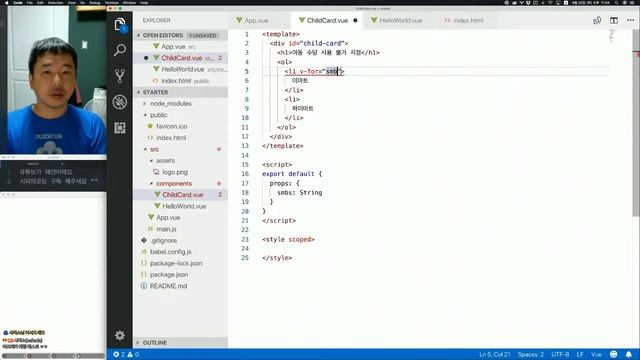Open the Debug view in activity bar
Screen dimensions: 640x360
click(120, 102)
